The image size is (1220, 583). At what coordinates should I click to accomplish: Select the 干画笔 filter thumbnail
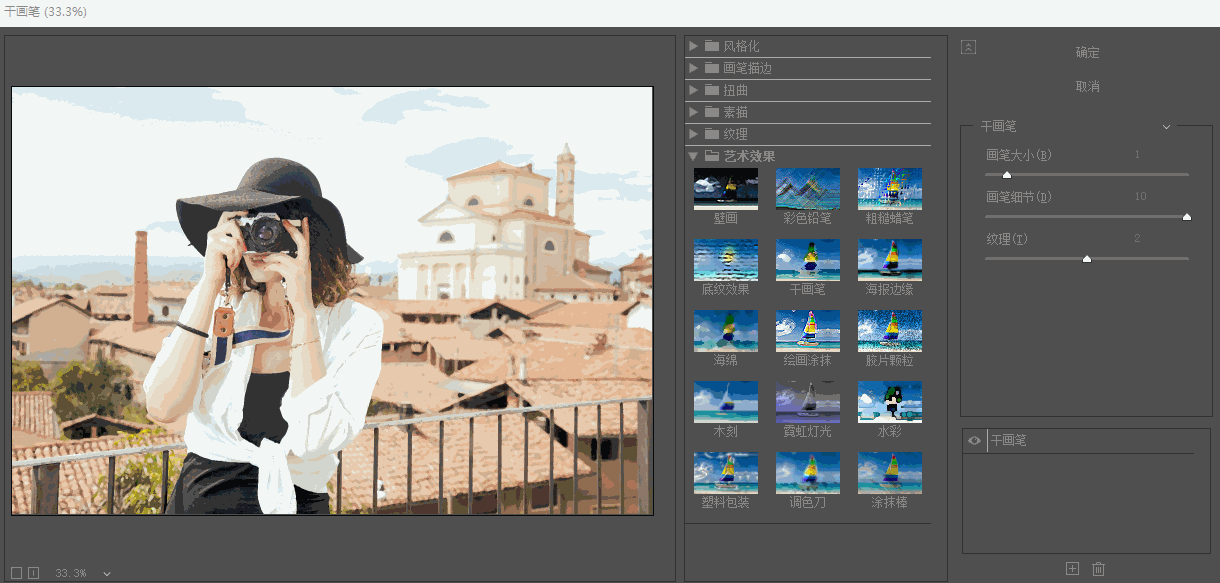click(x=808, y=259)
